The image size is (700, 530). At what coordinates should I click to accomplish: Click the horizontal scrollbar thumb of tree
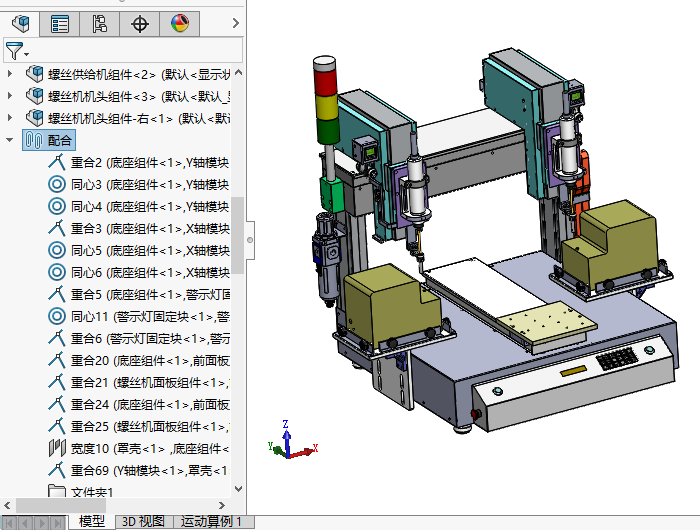(x=61, y=505)
